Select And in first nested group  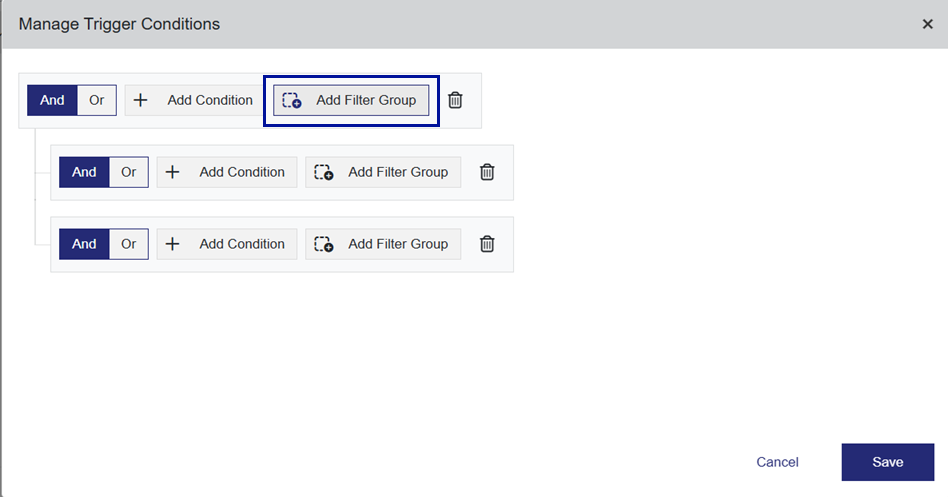84,172
